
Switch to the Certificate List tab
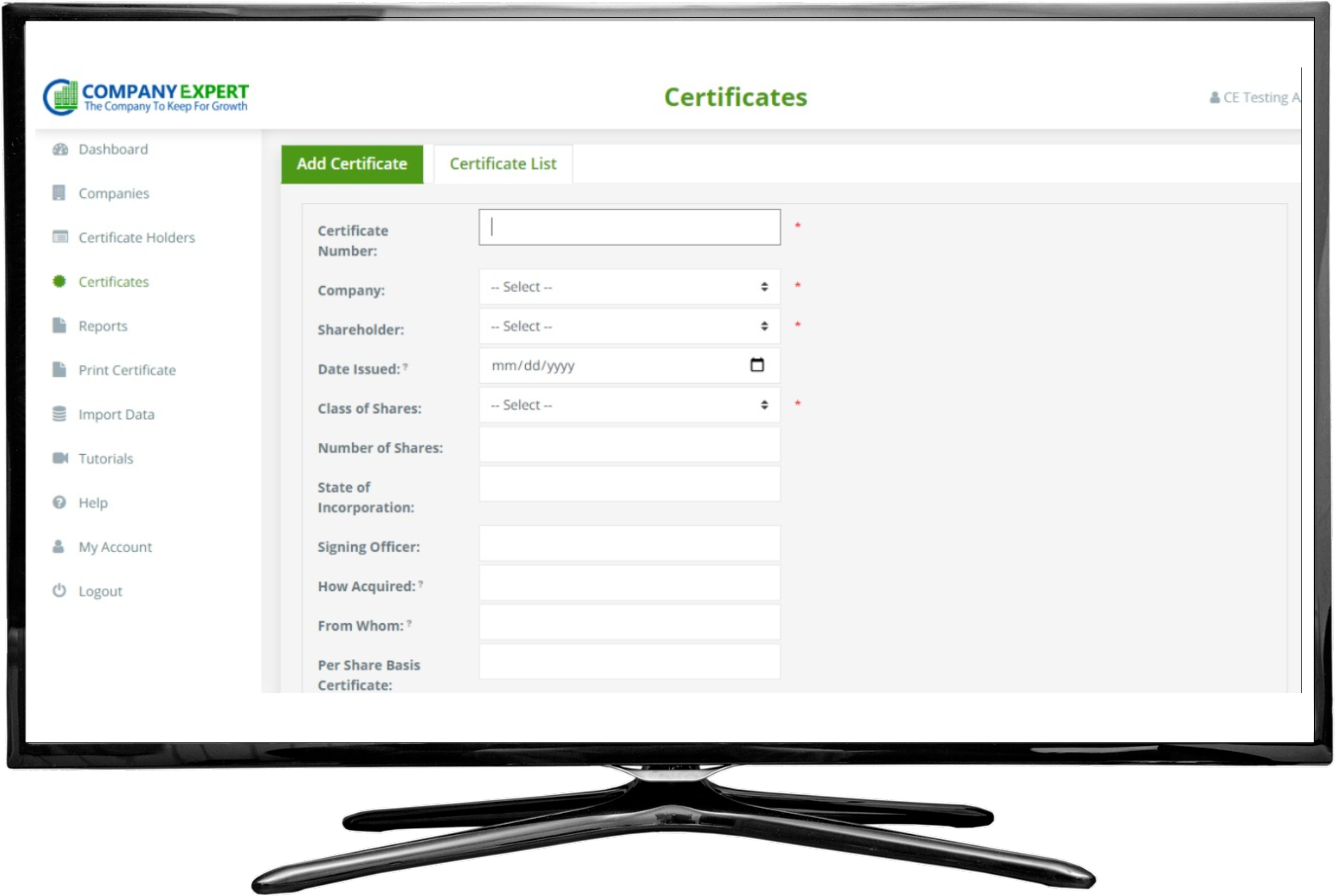click(x=502, y=164)
